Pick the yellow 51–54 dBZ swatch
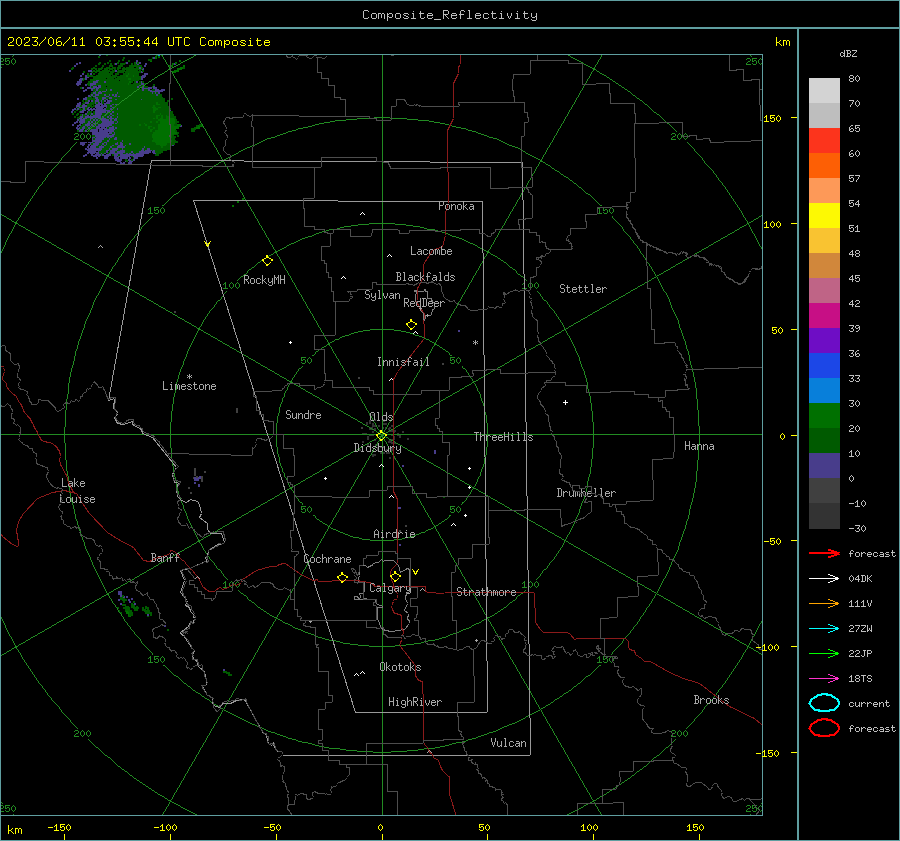Viewport: 900px width, 841px height. pyautogui.click(x=824, y=216)
